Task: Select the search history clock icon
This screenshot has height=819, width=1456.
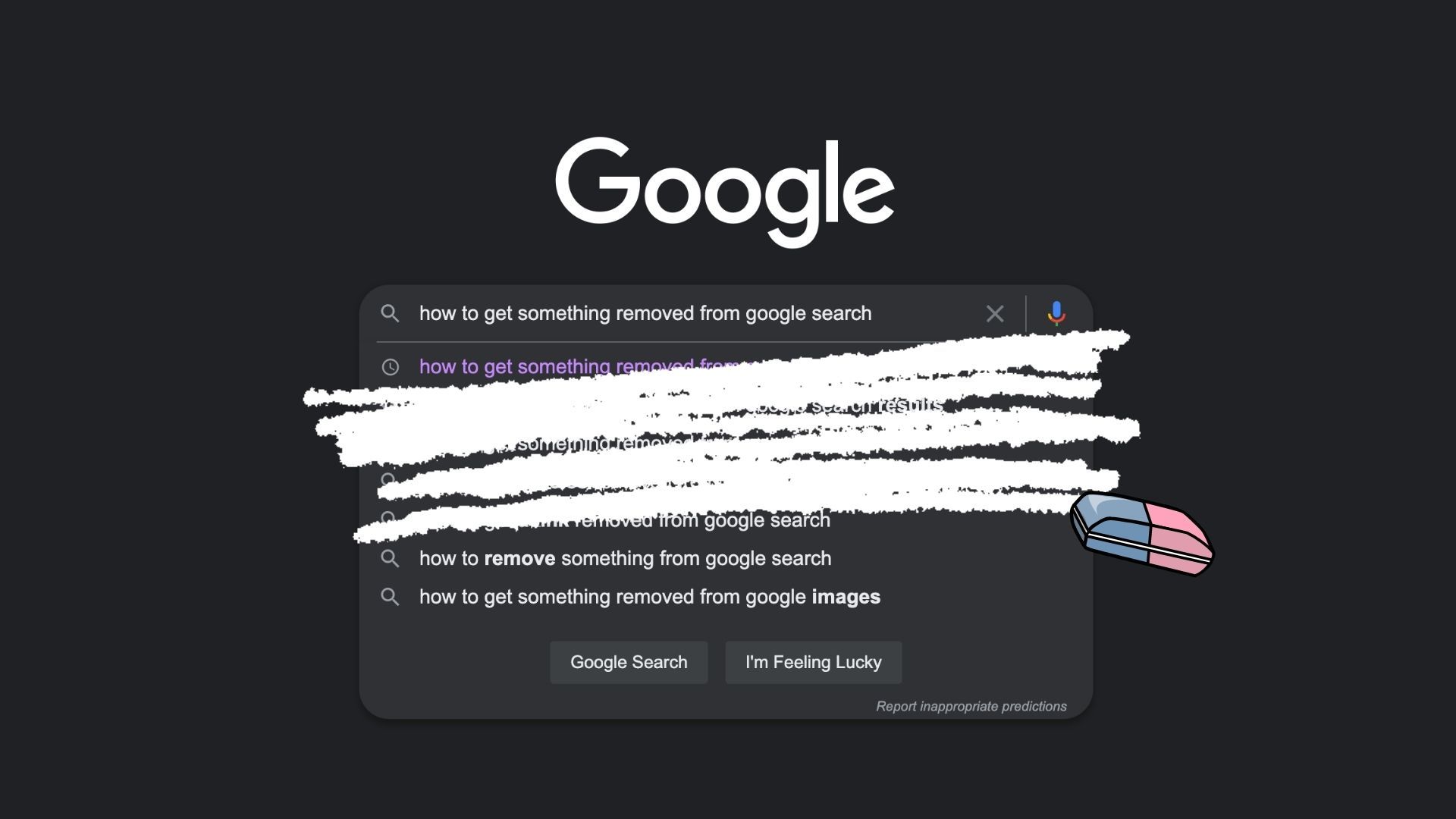Action: pos(390,366)
